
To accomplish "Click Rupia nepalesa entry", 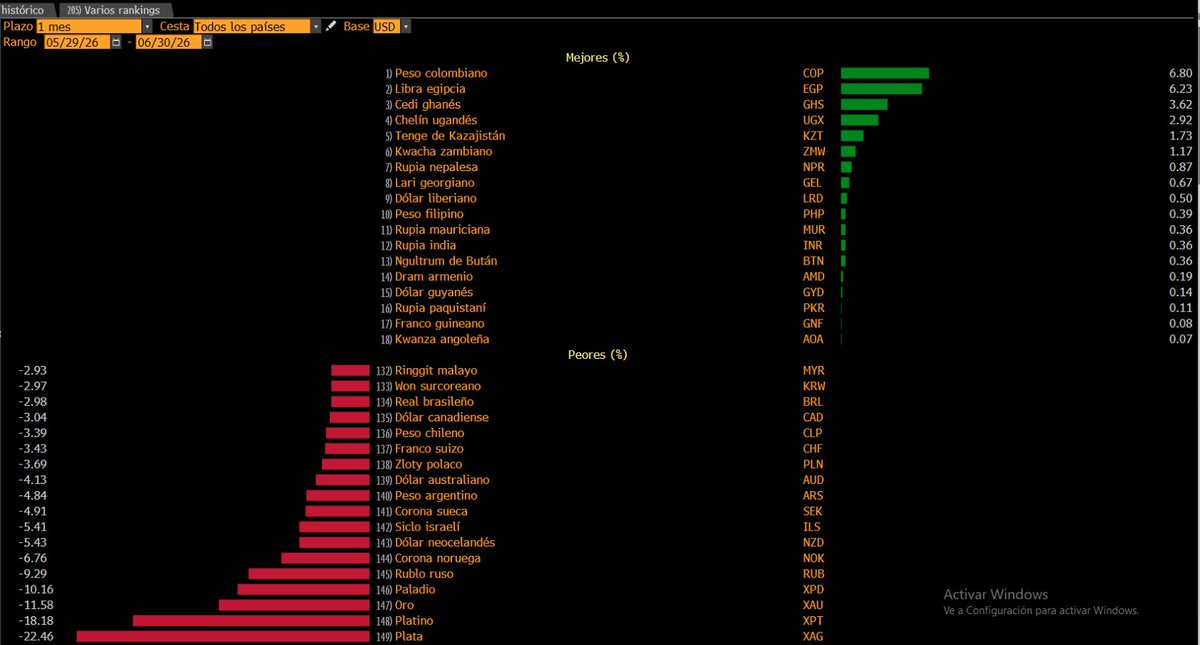I will click(436, 167).
